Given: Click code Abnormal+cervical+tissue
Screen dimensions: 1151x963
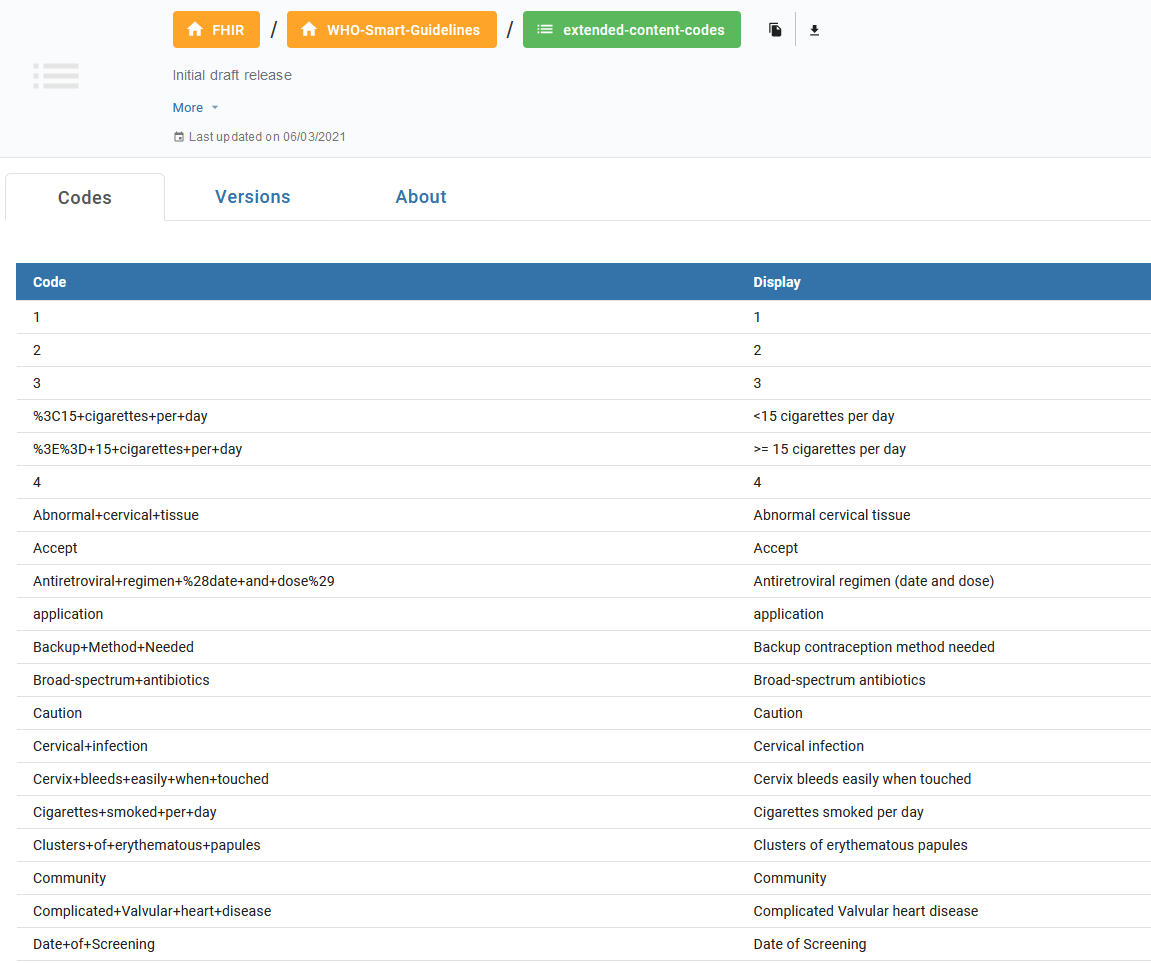Looking at the screenshot, I should coord(116,515).
